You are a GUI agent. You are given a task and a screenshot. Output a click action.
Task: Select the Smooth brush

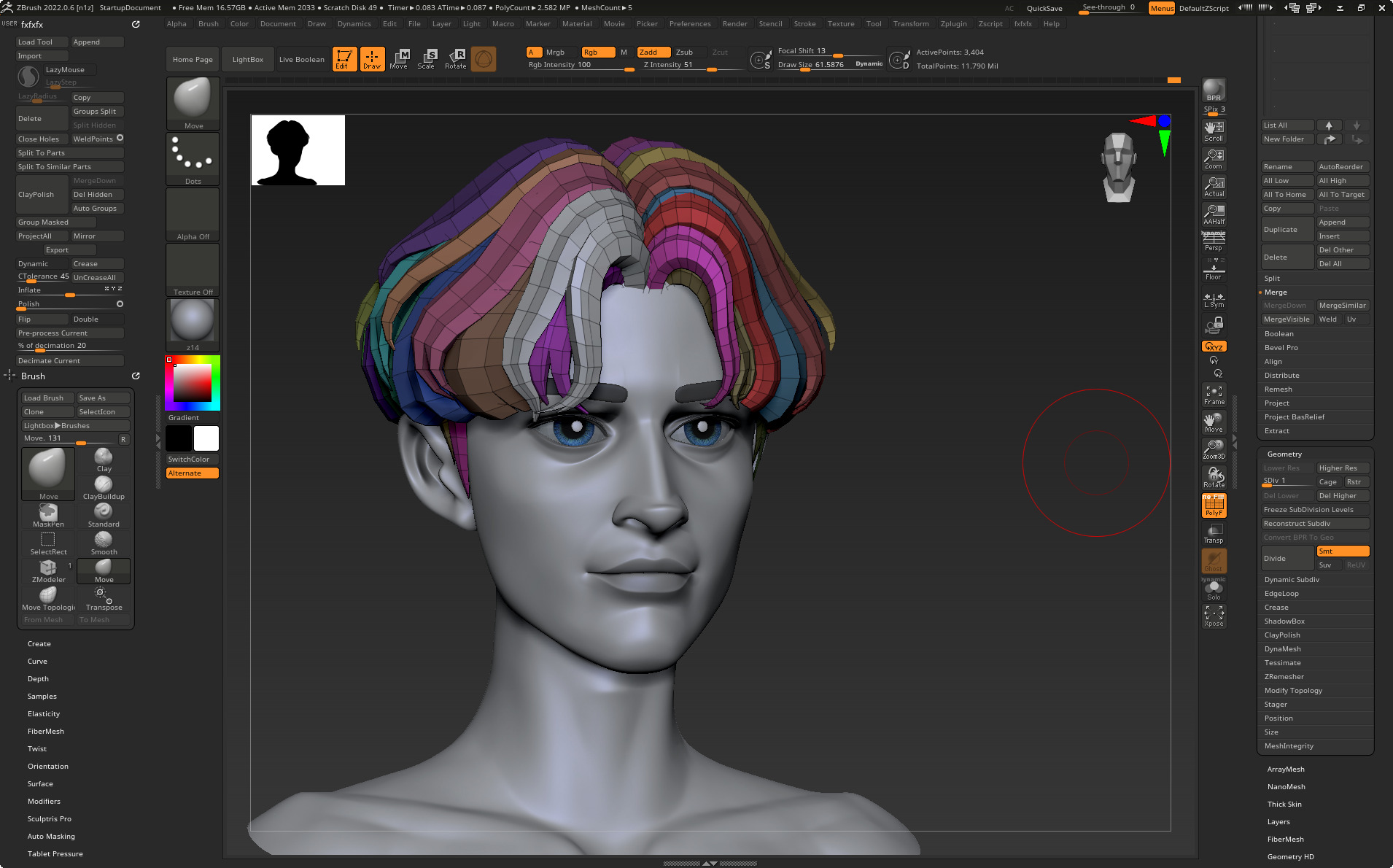(x=104, y=543)
